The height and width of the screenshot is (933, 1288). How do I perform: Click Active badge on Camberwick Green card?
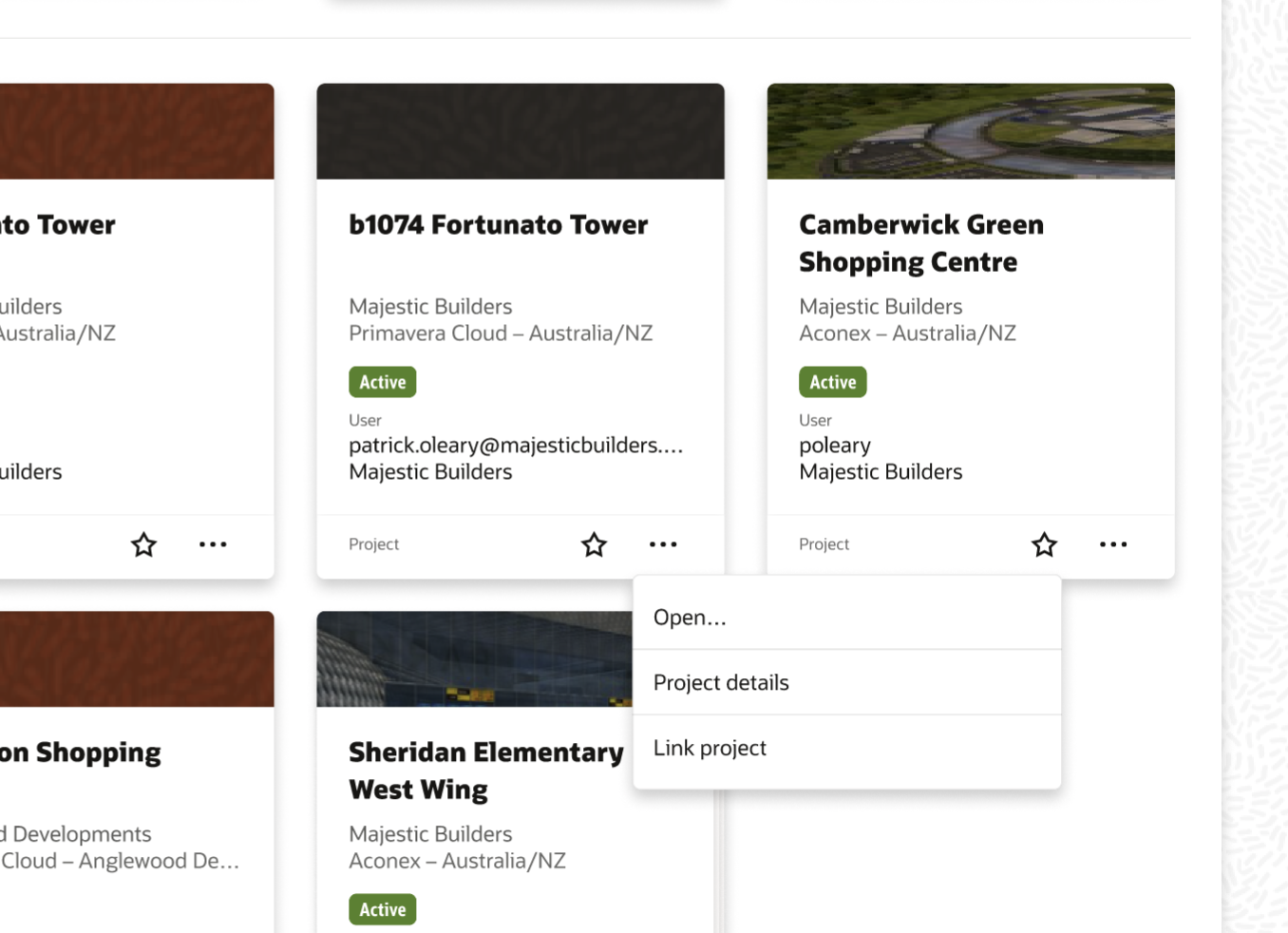point(832,382)
